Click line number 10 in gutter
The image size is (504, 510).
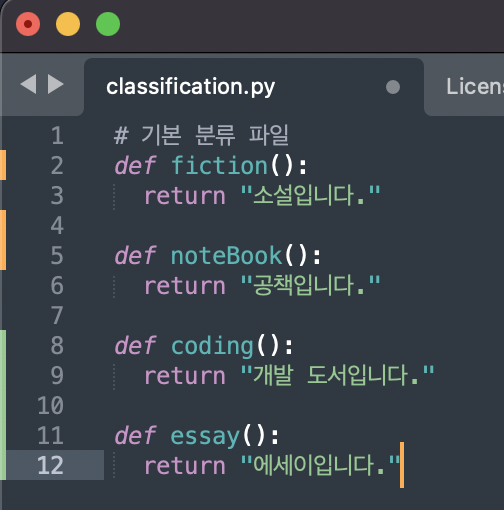click(x=51, y=405)
